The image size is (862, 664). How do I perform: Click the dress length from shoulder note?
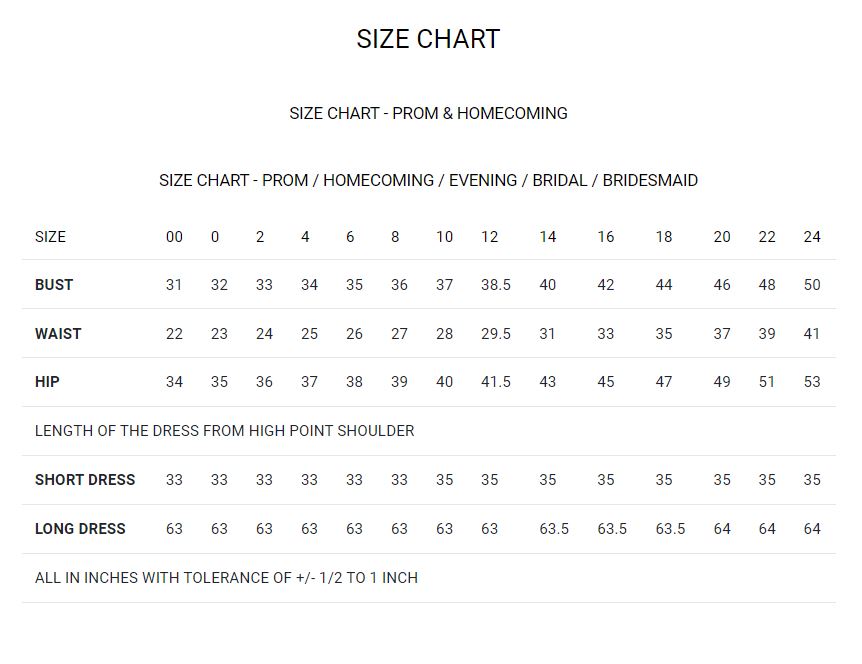coord(224,431)
